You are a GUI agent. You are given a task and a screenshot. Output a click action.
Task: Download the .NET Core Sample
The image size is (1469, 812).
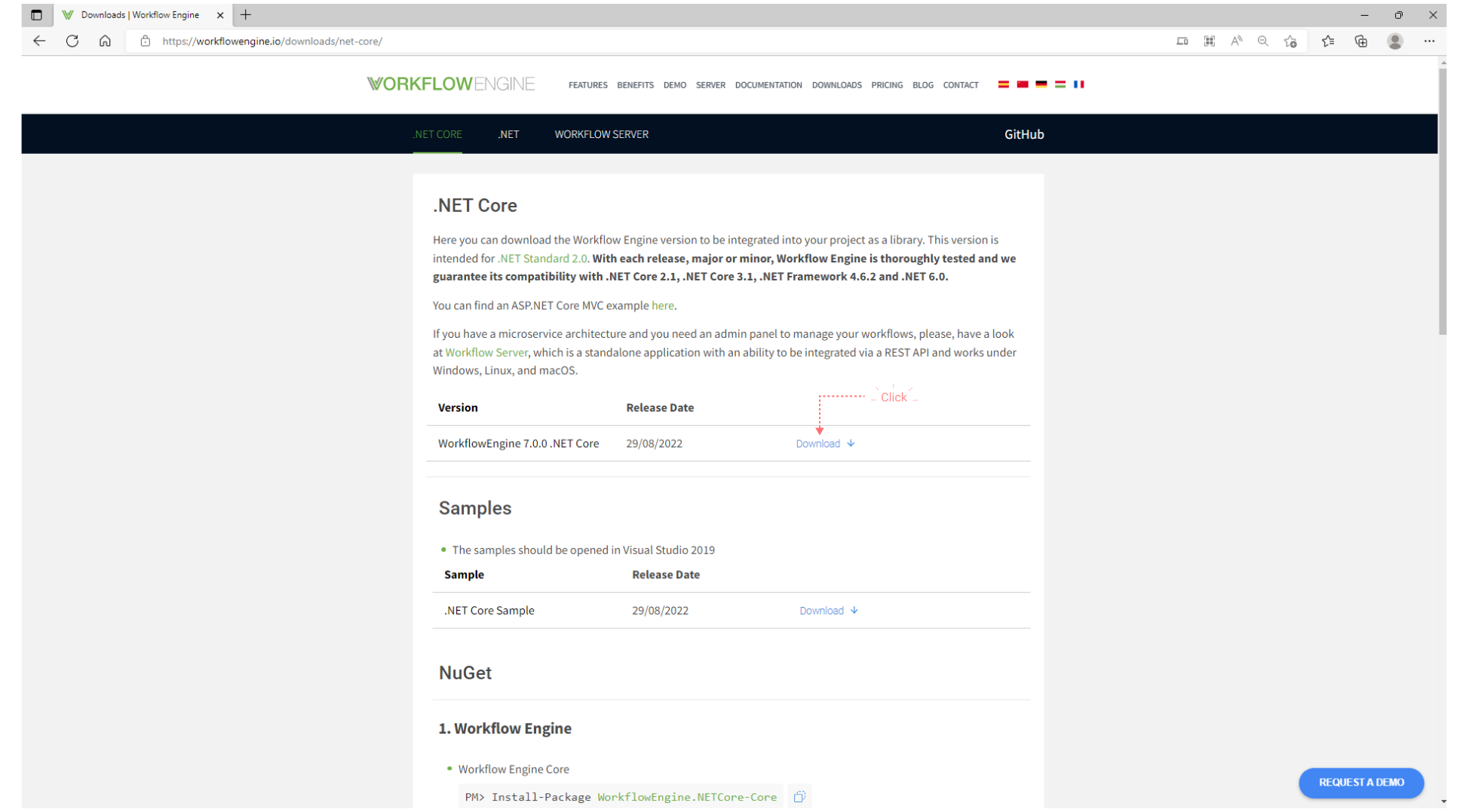tap(829, 611)
